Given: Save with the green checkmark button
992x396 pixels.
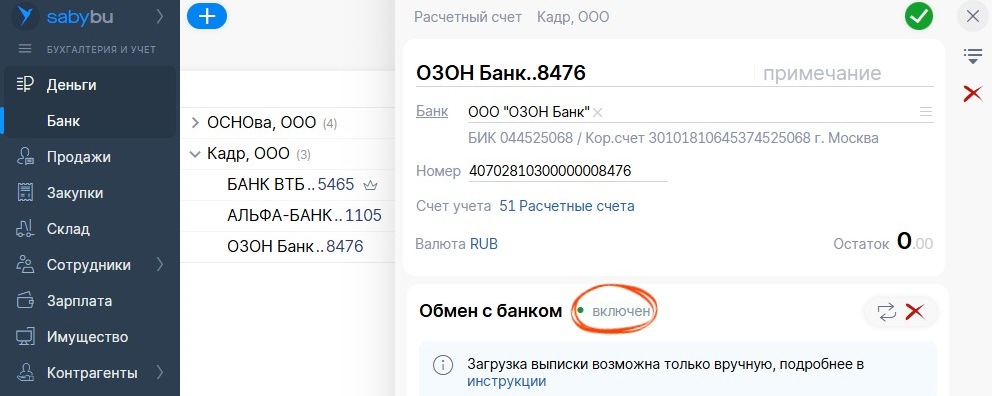Looking at the screenshot, I should (919, 16).
